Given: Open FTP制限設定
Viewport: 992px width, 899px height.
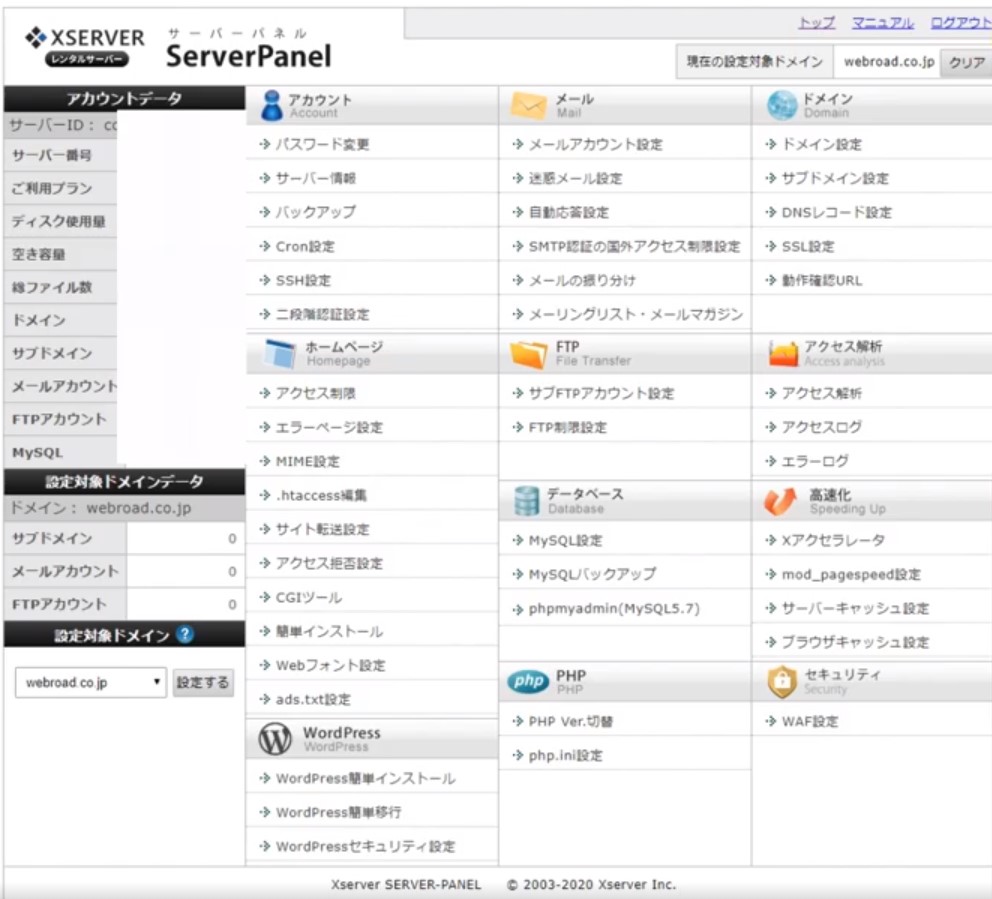Looking at the screenshot, I should click(567, 427).
